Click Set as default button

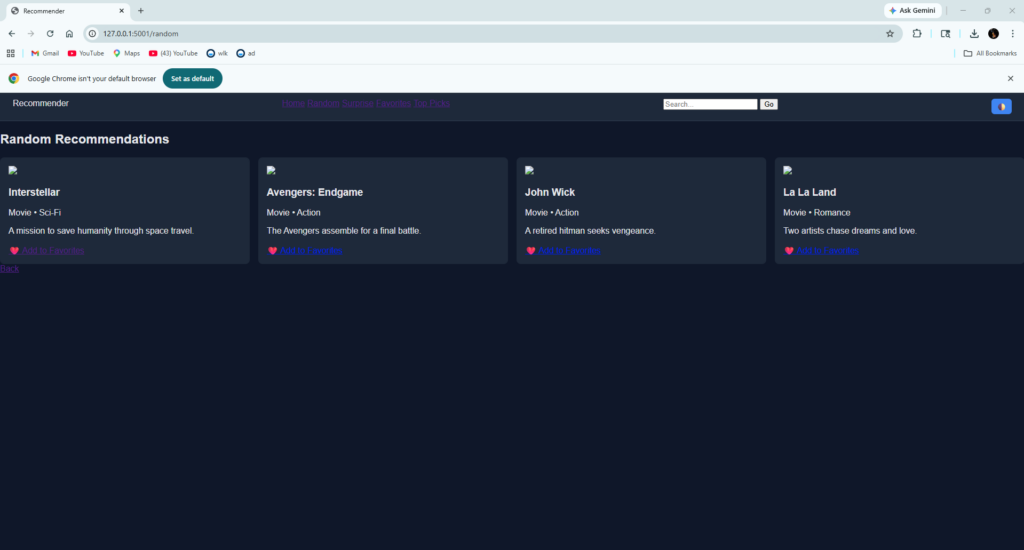192,78
